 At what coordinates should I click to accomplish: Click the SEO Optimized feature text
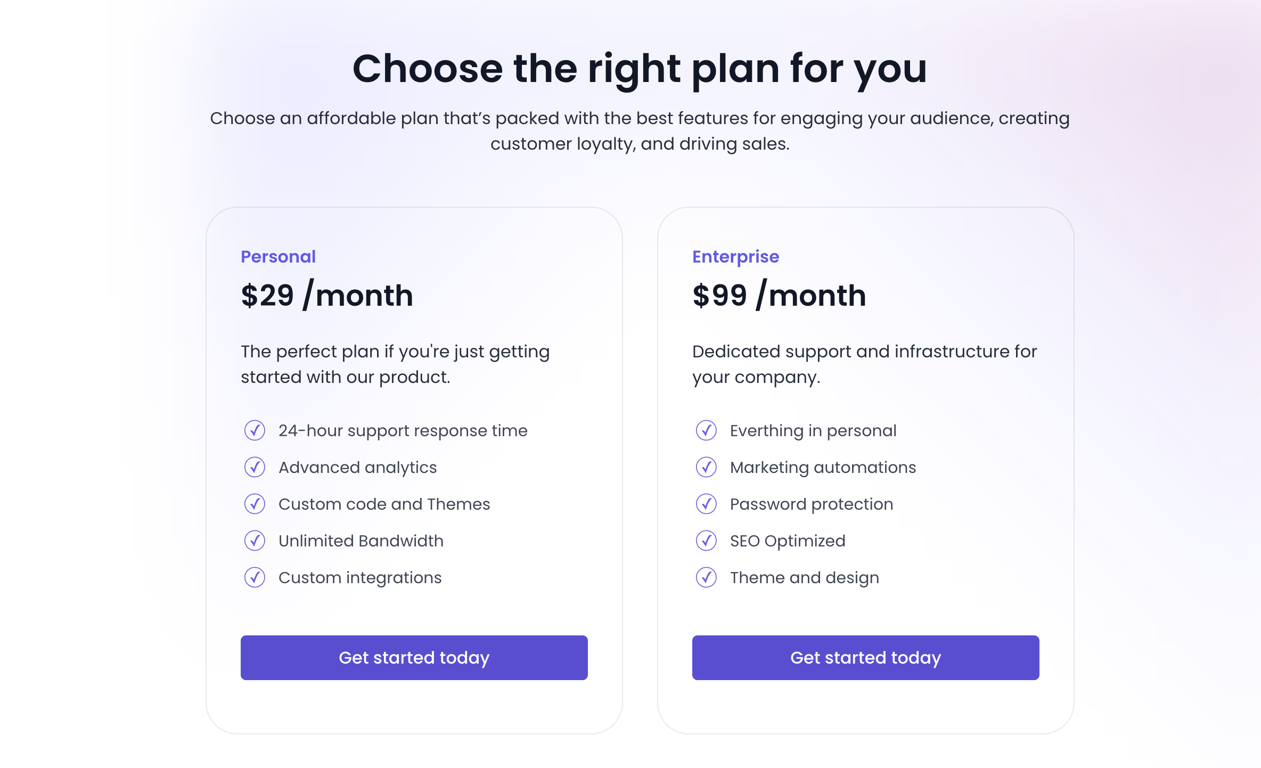[788, 541]
